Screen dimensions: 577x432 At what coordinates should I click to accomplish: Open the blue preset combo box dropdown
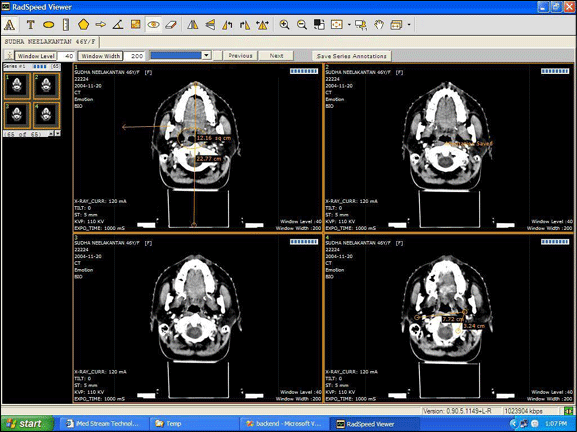tap(206, 56)
